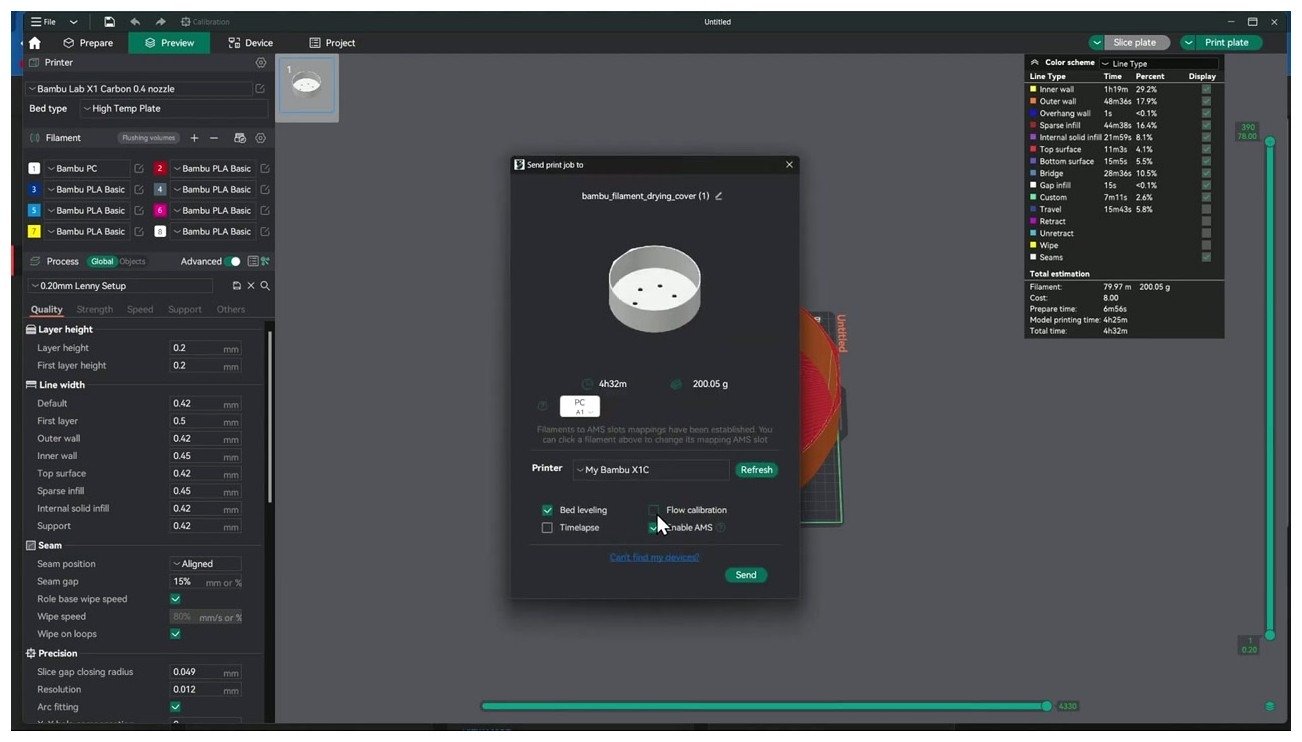Open the printer preset dropdown
1302x742 pixels.
(138, 89)
